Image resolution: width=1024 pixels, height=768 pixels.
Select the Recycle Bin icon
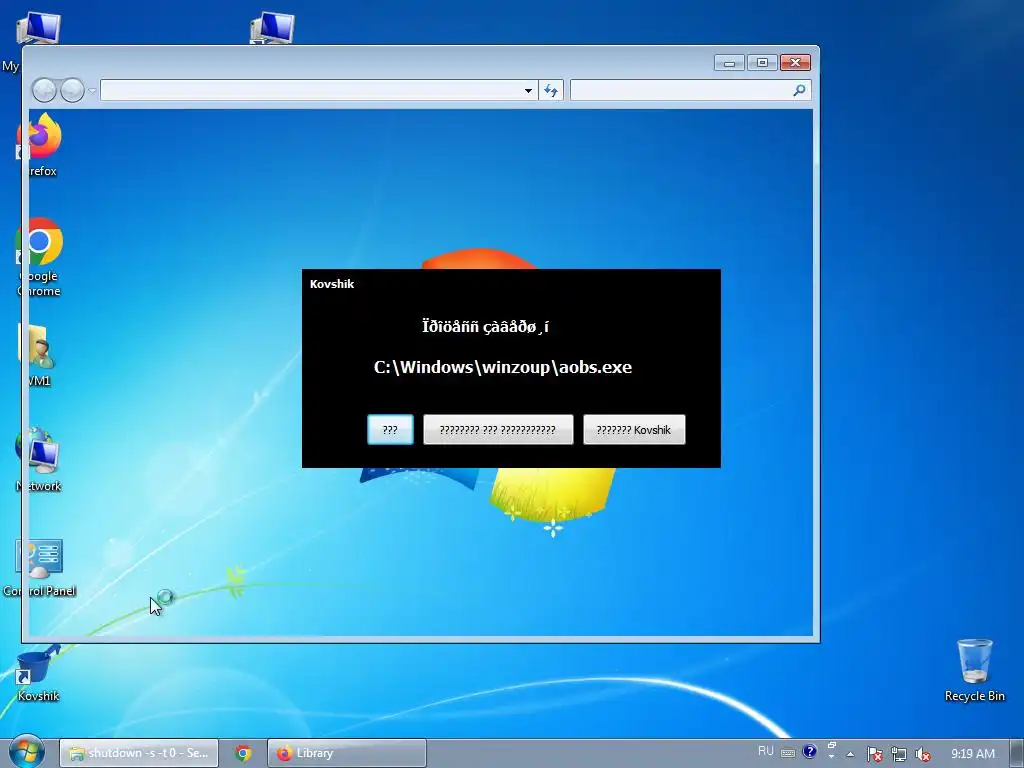(974, 671)
